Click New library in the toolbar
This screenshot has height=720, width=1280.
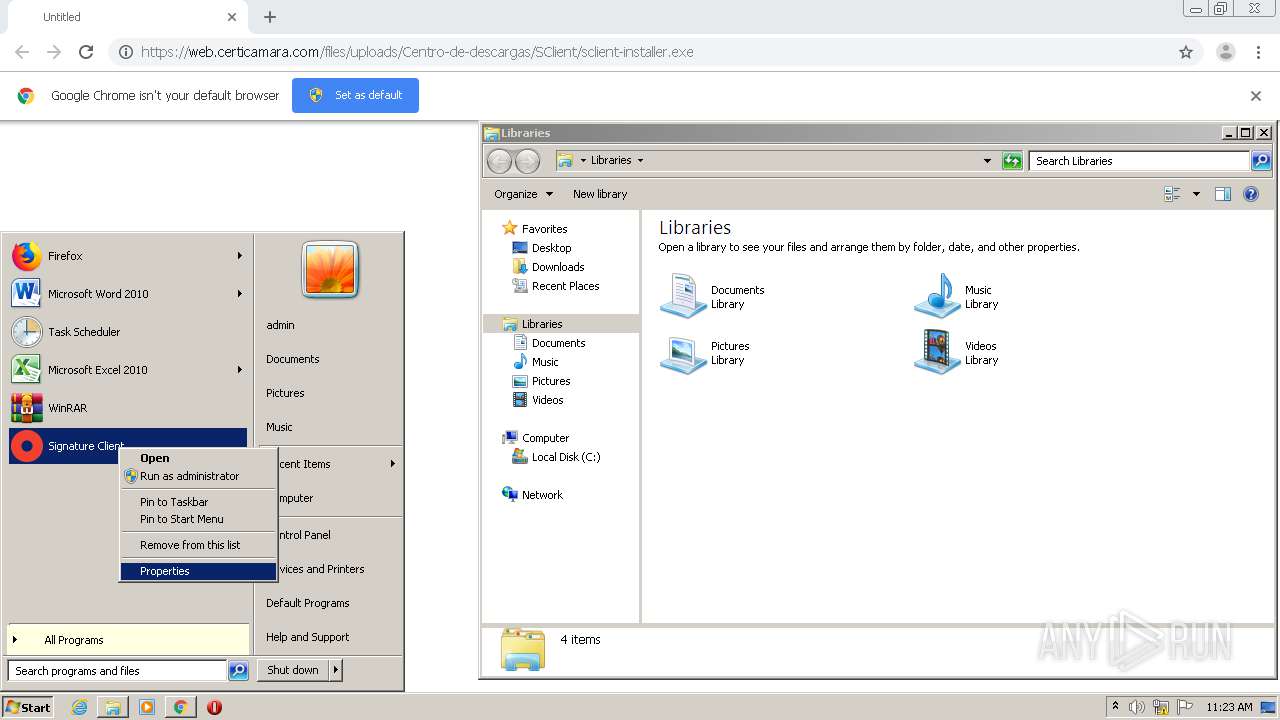(x=600, y=194)
